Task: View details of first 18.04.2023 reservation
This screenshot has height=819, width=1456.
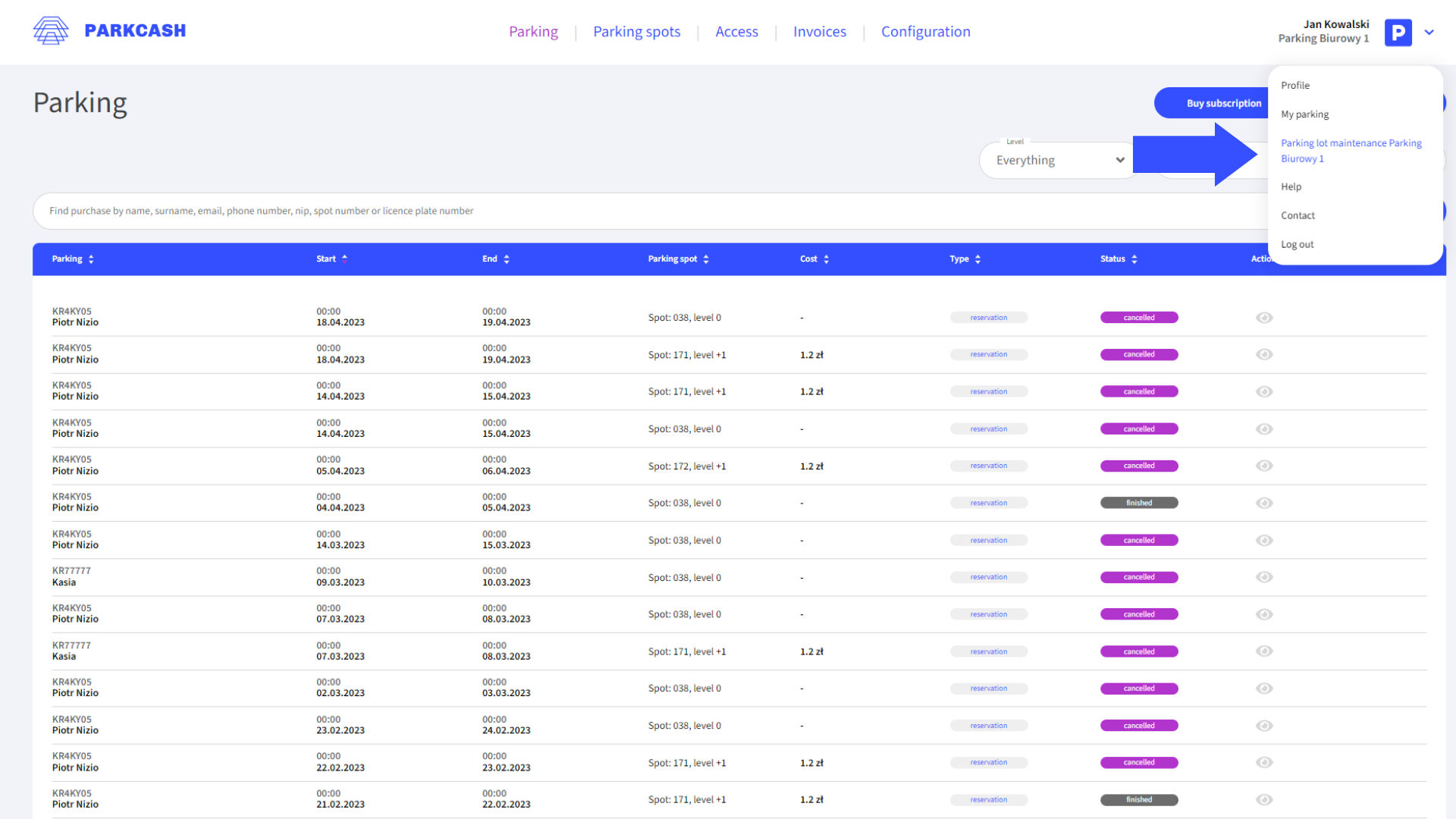Action: point(1263,318)
